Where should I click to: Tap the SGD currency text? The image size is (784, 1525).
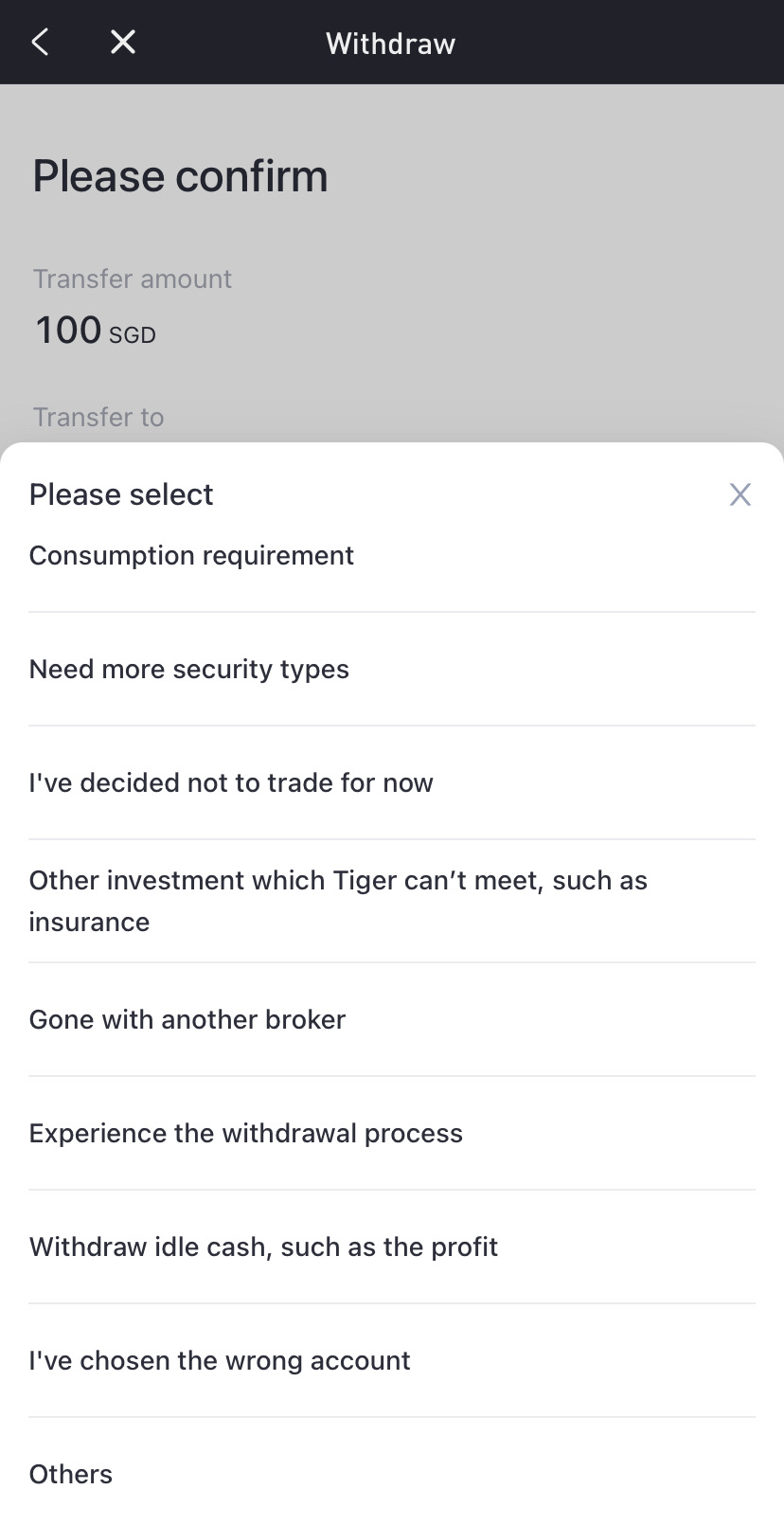133,335
